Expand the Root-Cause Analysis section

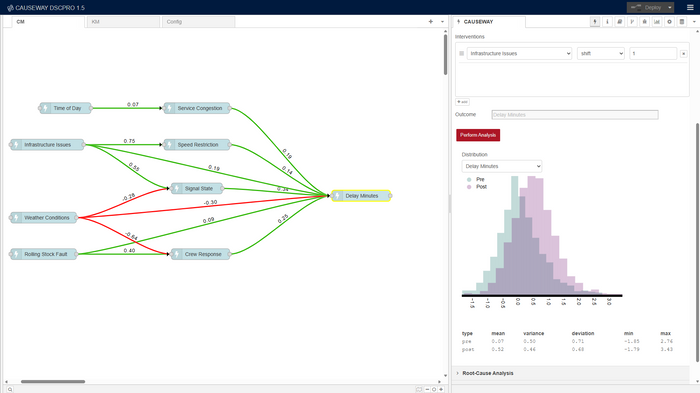click(x=488, y=373)
